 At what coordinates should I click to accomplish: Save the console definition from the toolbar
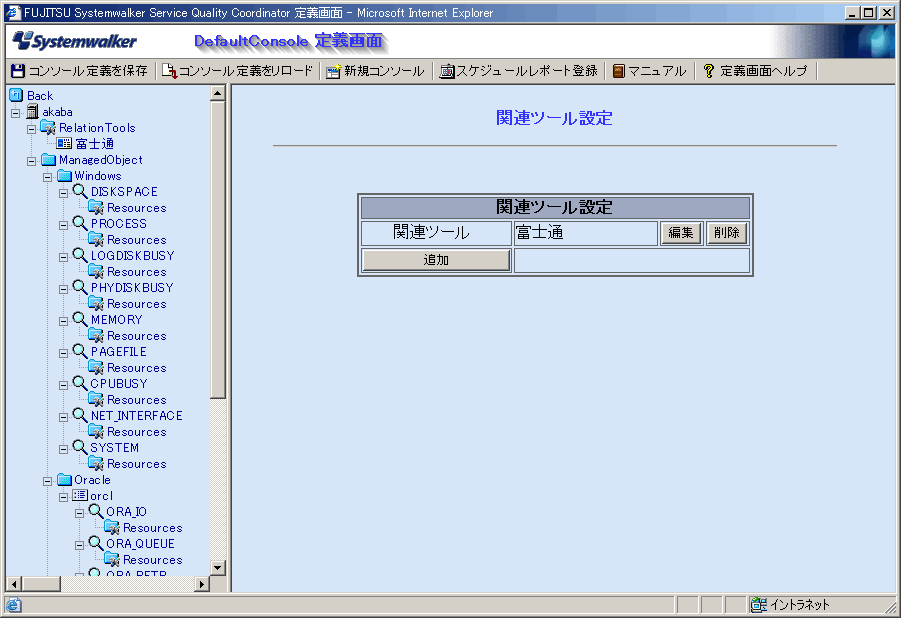pyautogui.click(x=79, y=71)
